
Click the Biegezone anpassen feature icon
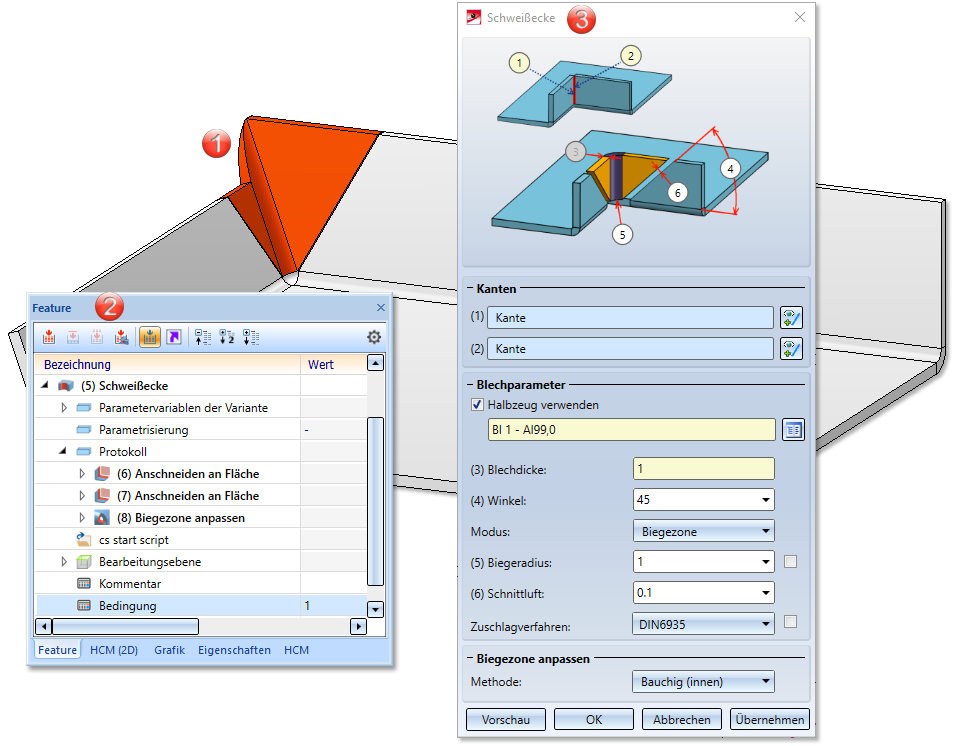click(102, 518)
